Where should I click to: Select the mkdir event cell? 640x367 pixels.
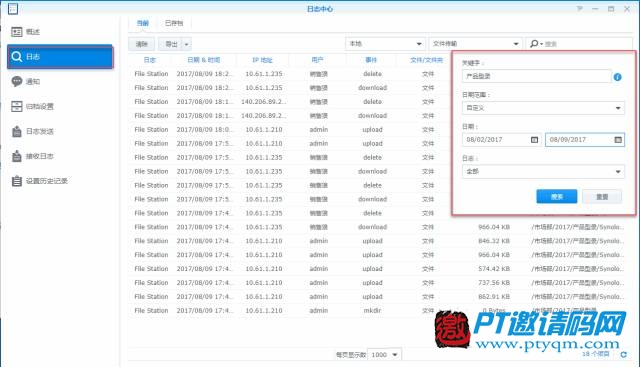(372, 311)
